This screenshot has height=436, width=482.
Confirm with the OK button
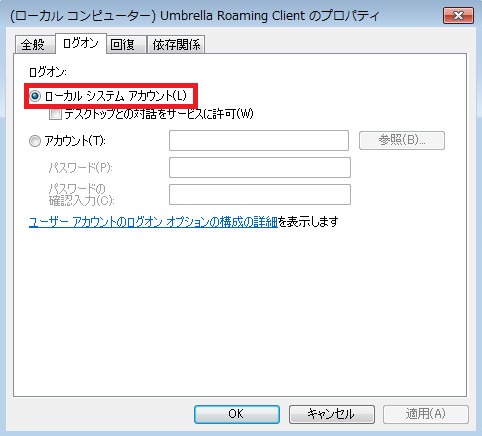[237, 414]
